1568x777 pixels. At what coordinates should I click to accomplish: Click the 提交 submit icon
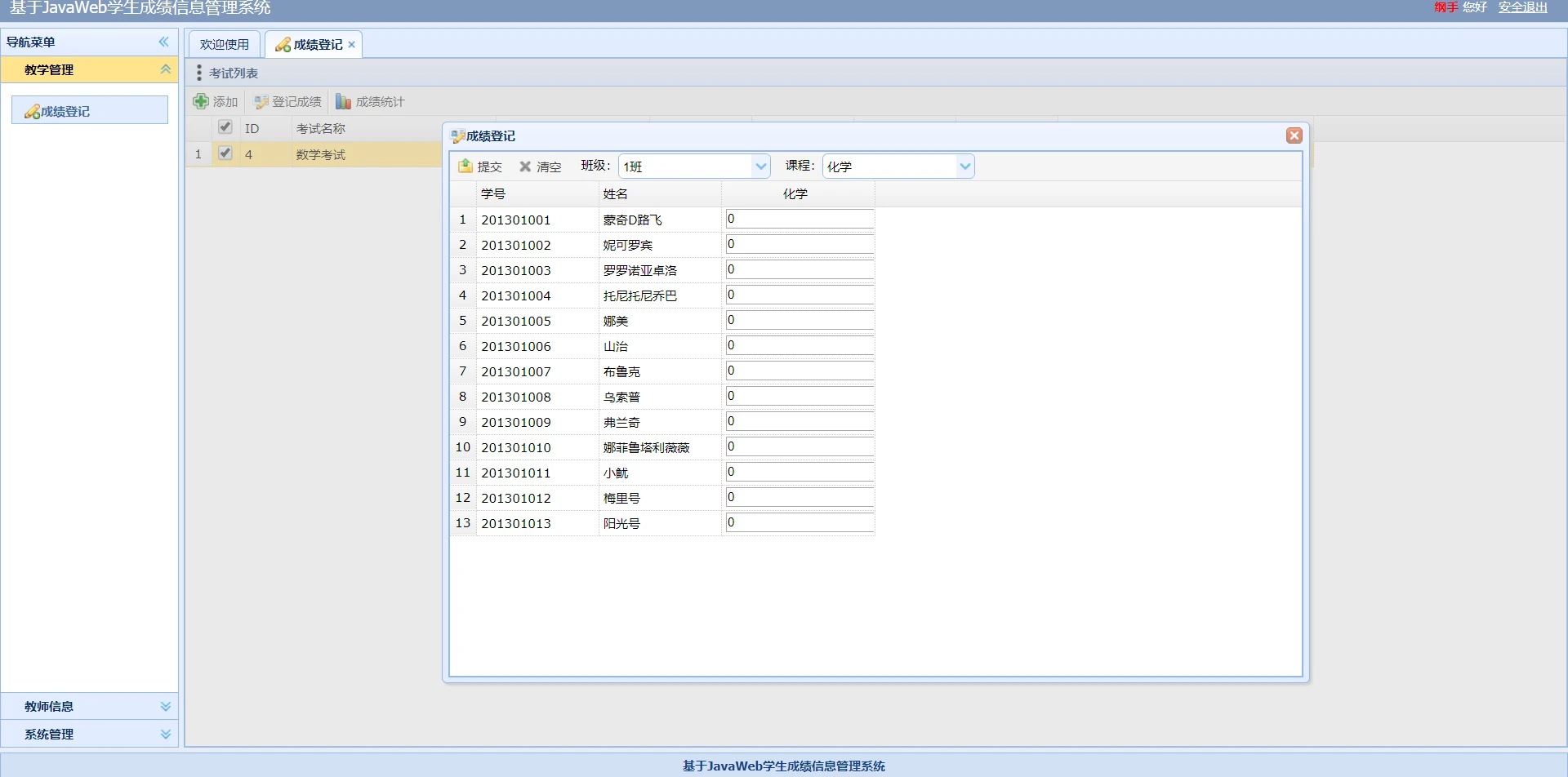point(465,166)
